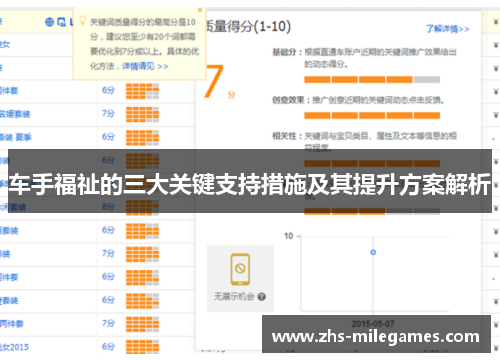500x362 pixels.
Task: Open the 两件套 keyword link
Action: 12,324
